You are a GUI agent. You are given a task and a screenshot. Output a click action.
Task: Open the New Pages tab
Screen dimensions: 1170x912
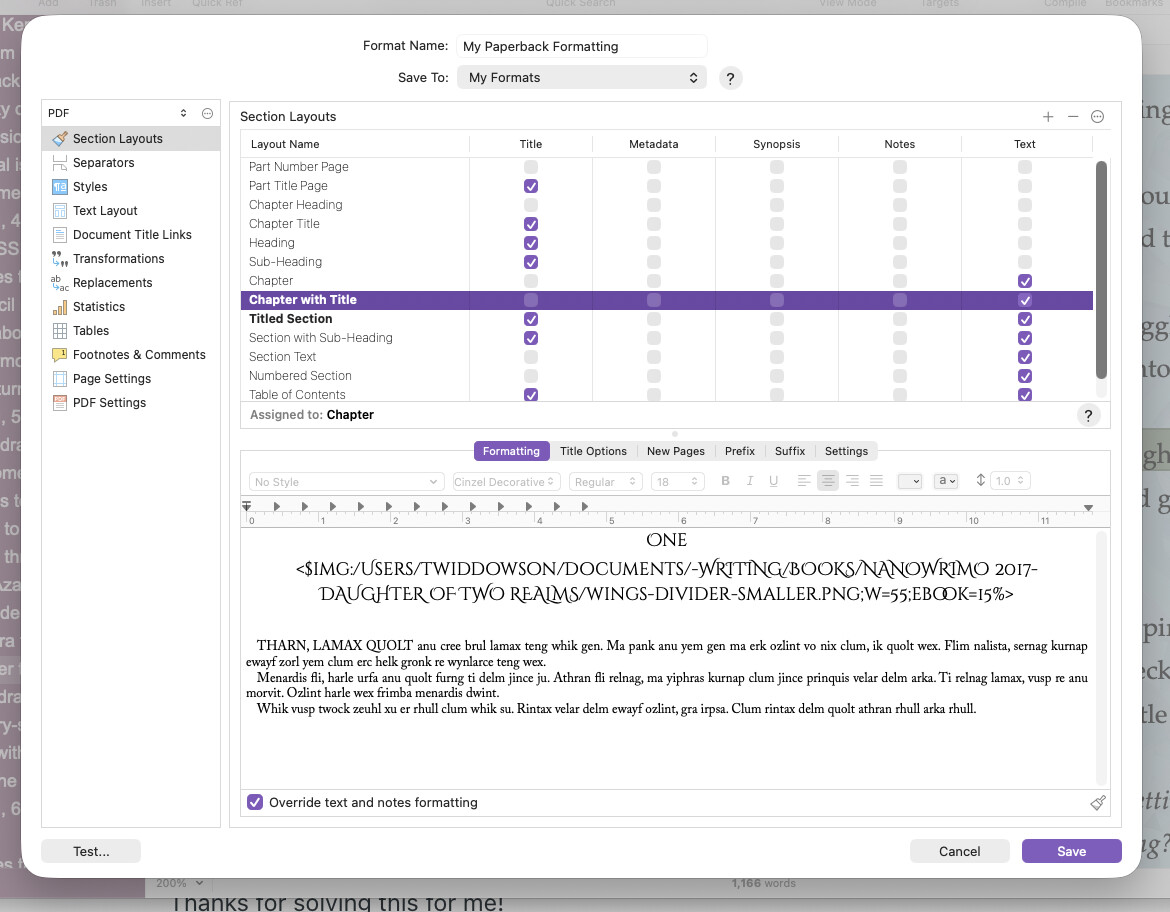point(675,451)
